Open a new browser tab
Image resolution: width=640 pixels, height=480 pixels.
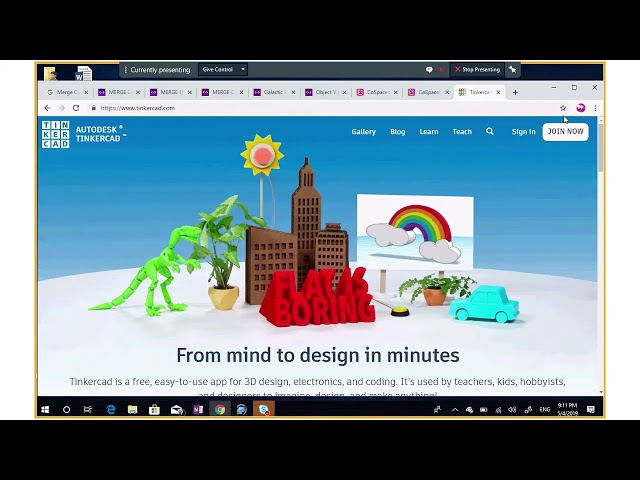[515, 92]
